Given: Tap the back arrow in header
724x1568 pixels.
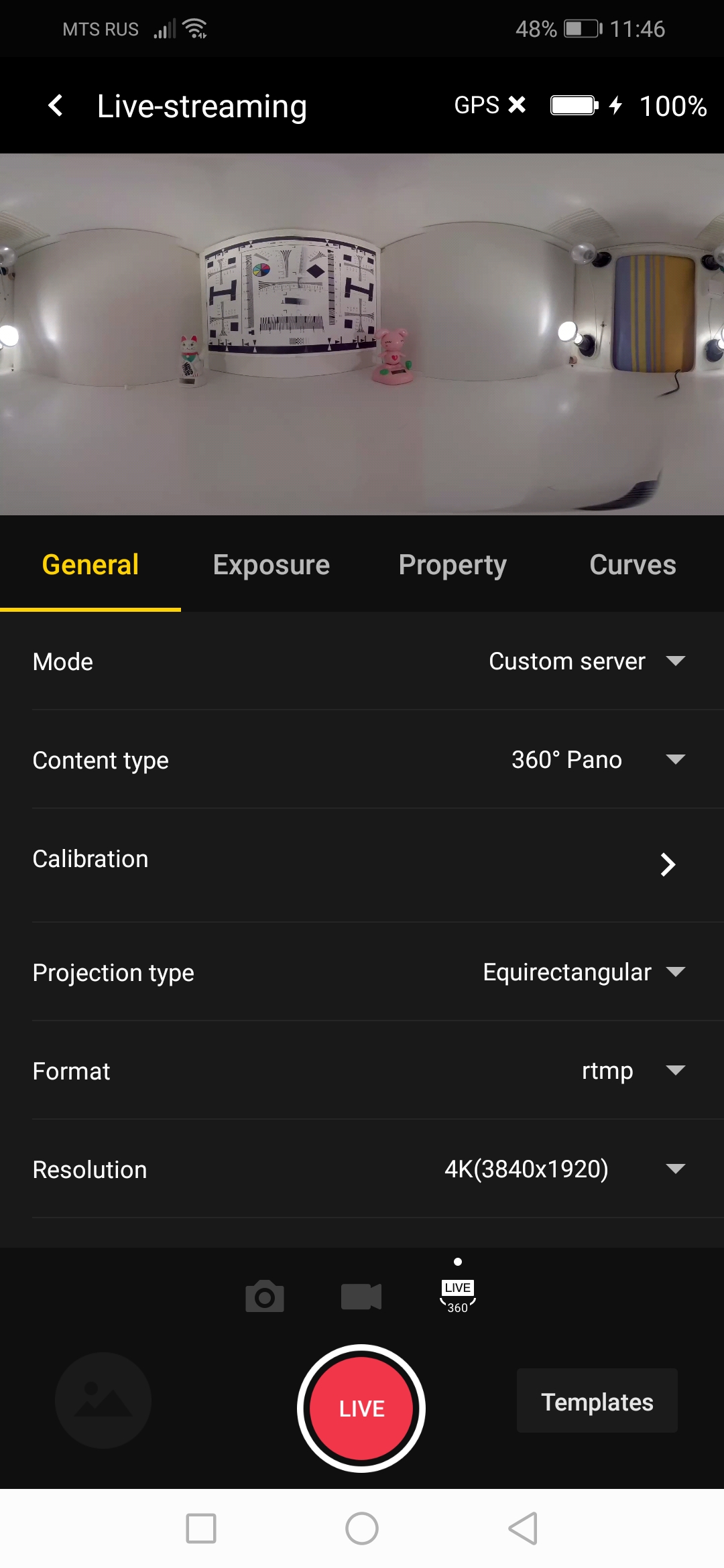Looking at the screenshot, I should click(x=56, y=106).
